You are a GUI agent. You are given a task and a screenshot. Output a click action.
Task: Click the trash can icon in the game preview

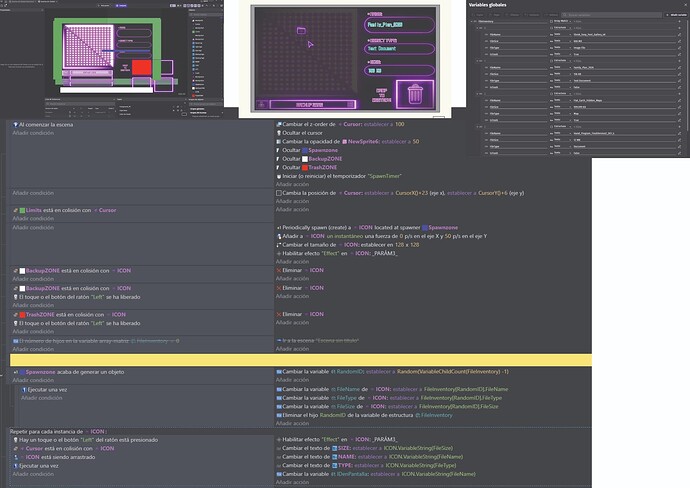[x=415, y=95]
